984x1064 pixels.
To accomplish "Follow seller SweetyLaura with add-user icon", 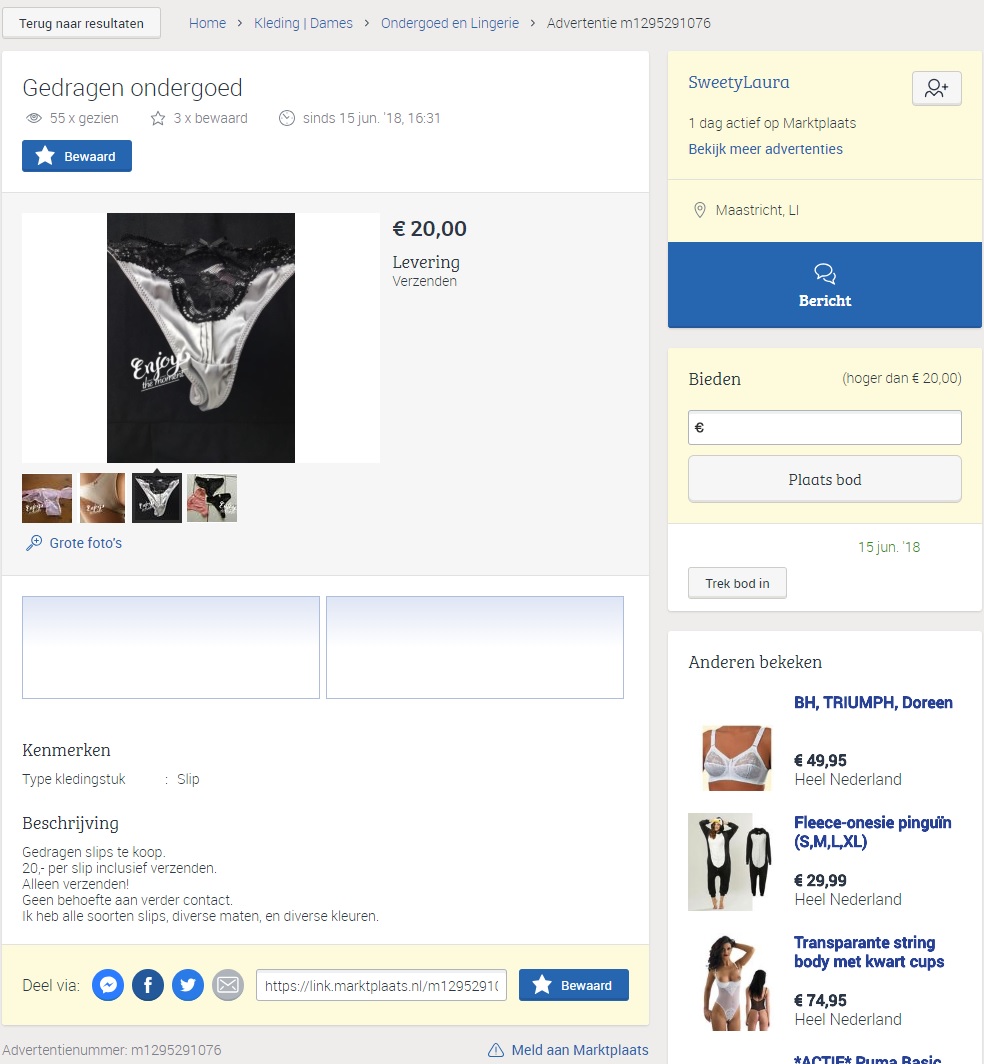I will point(936,88).
